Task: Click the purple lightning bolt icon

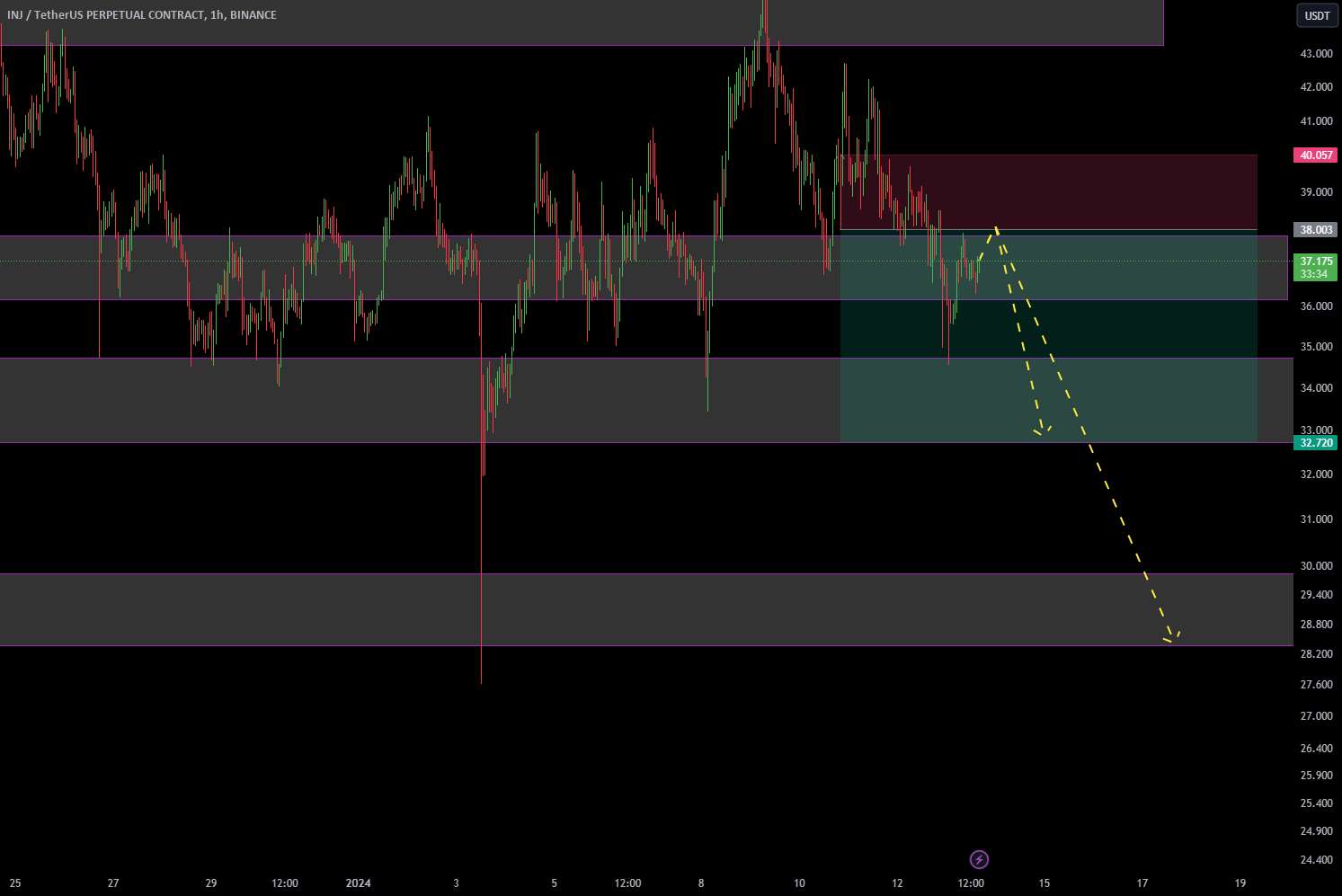Action: tap(979, 859)
